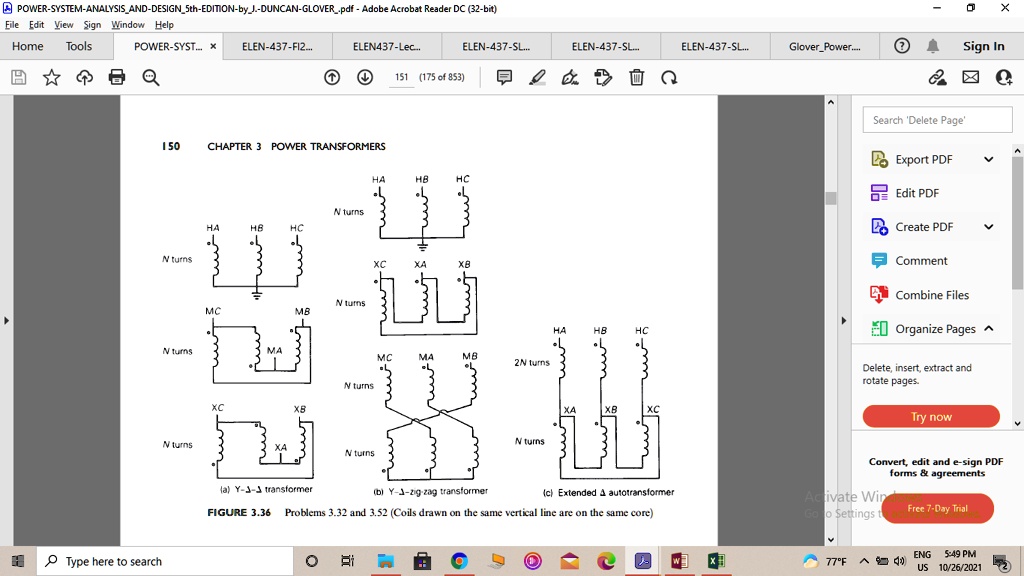This screenshot has width=1024, height=576.
Task: Click the volume speaker tray icon
Action: click(x=900, y=561)
